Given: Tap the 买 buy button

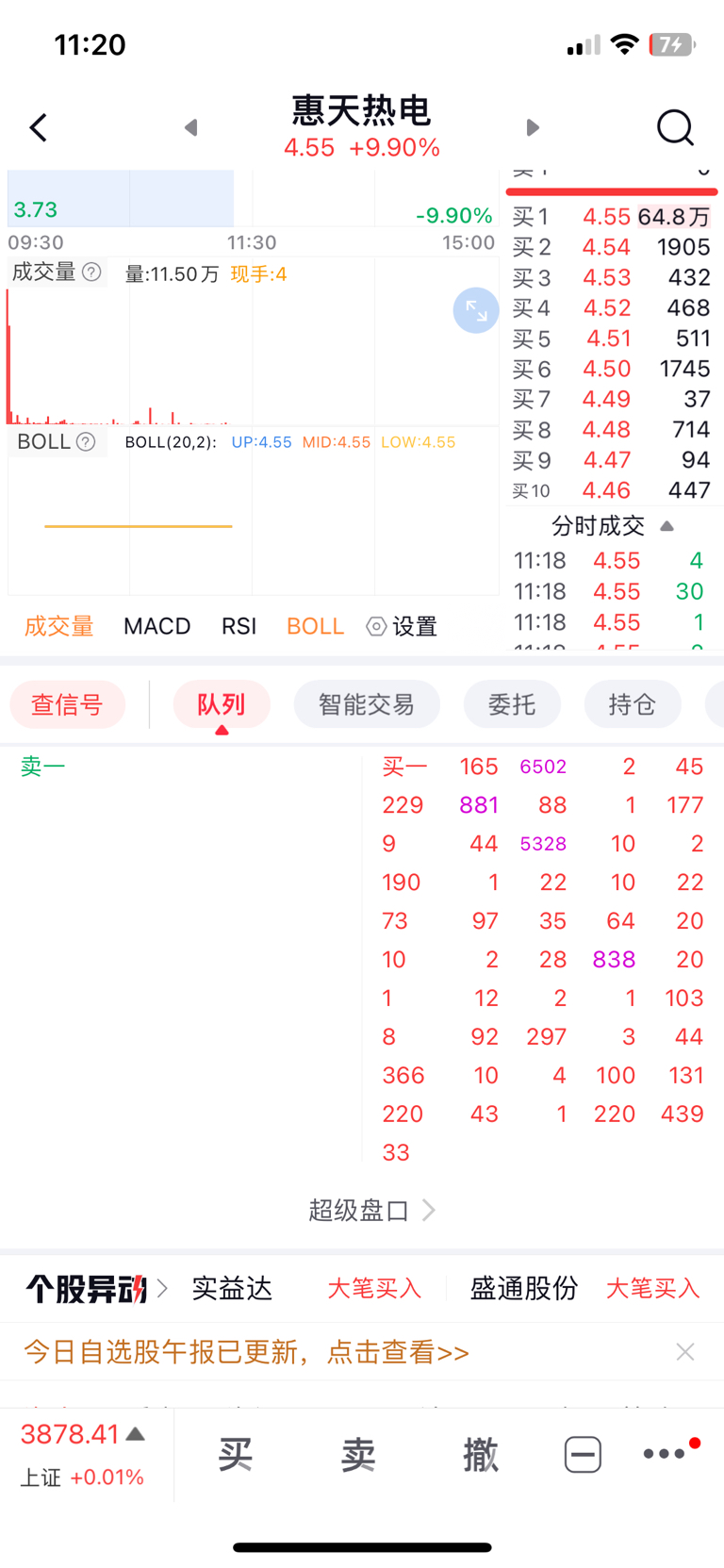Looking at the screenshot, I should pos(236,1455).
